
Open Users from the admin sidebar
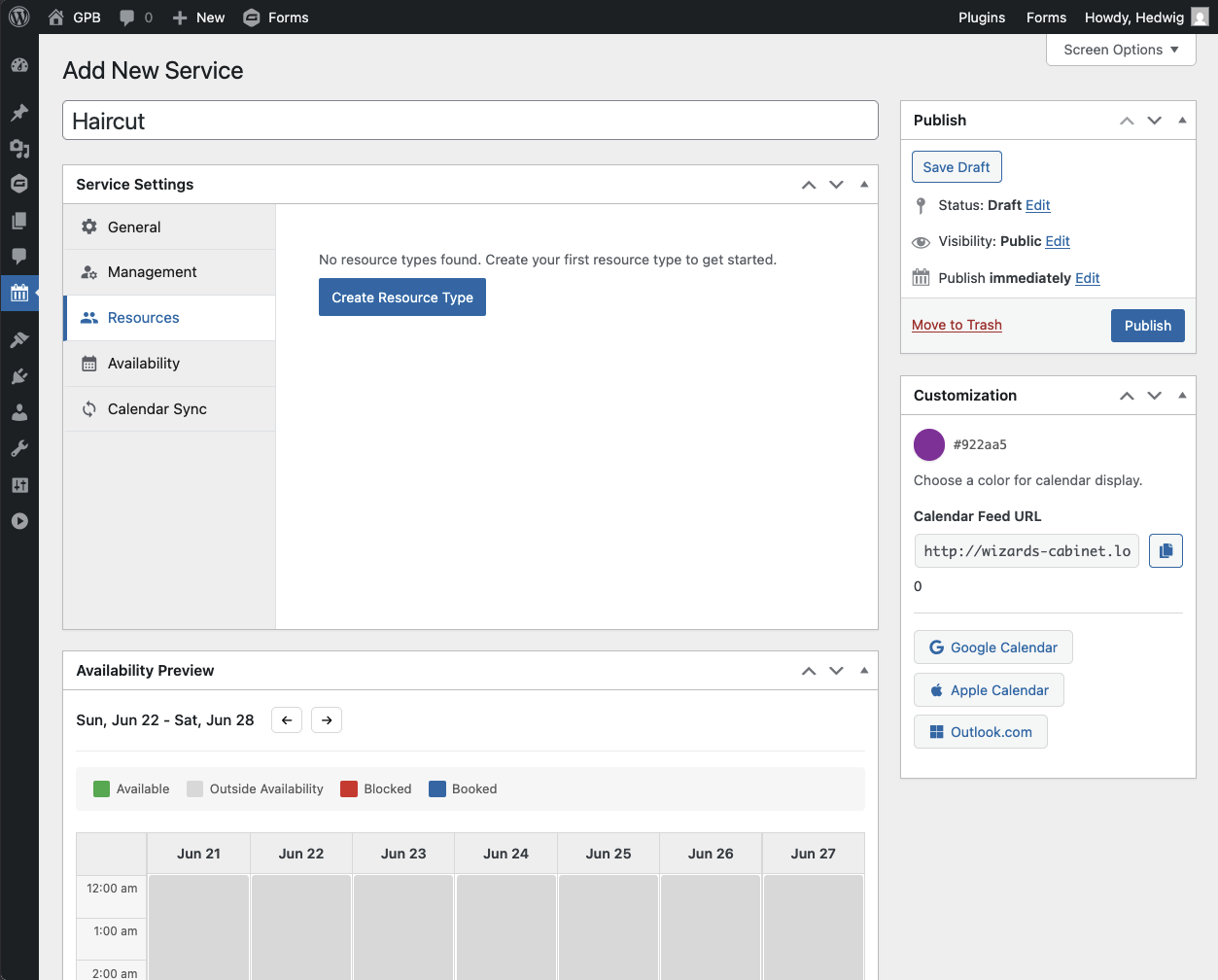(19, 412)
